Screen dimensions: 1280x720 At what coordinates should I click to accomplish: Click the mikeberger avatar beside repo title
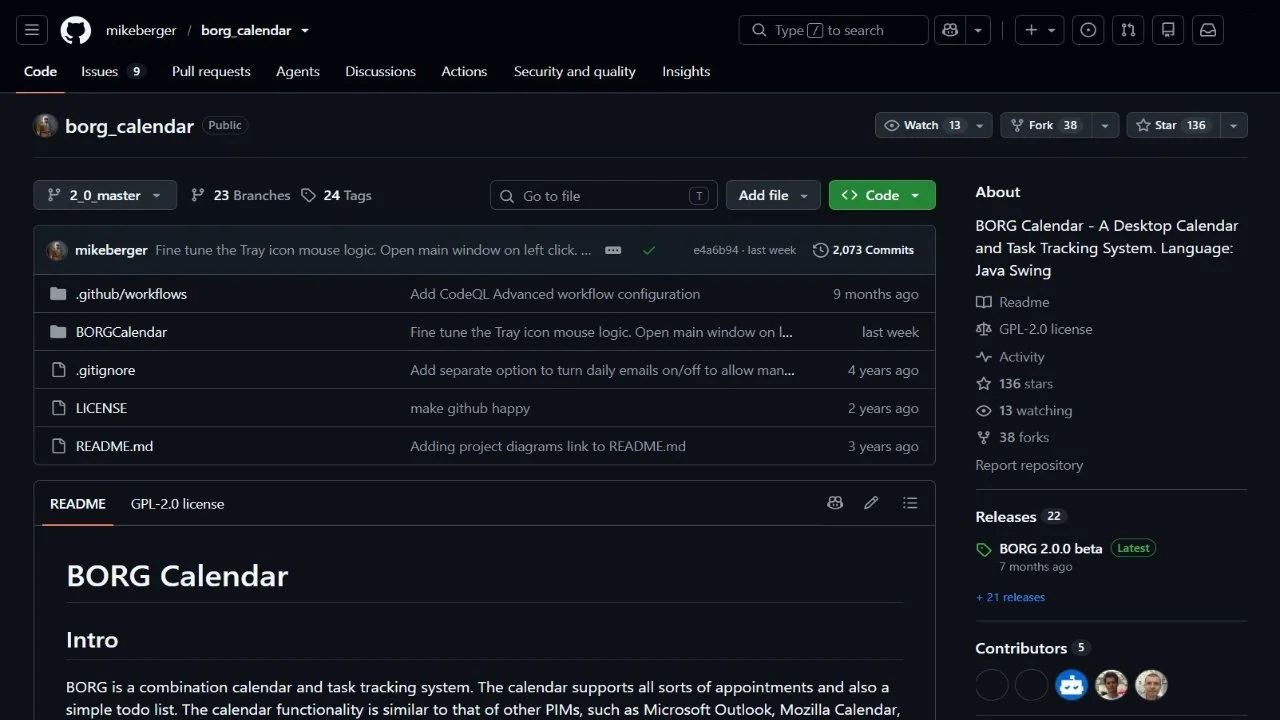45,126
